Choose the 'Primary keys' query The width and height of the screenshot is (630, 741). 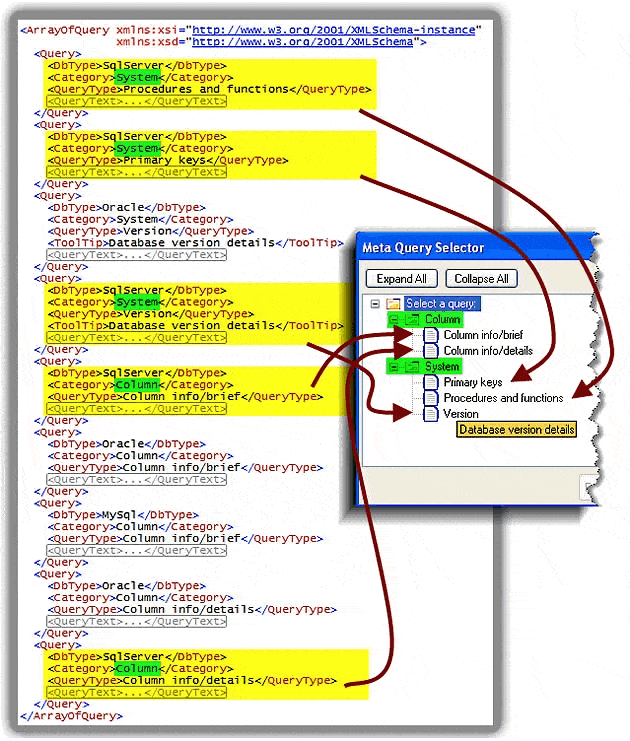[x=473, y=382]
